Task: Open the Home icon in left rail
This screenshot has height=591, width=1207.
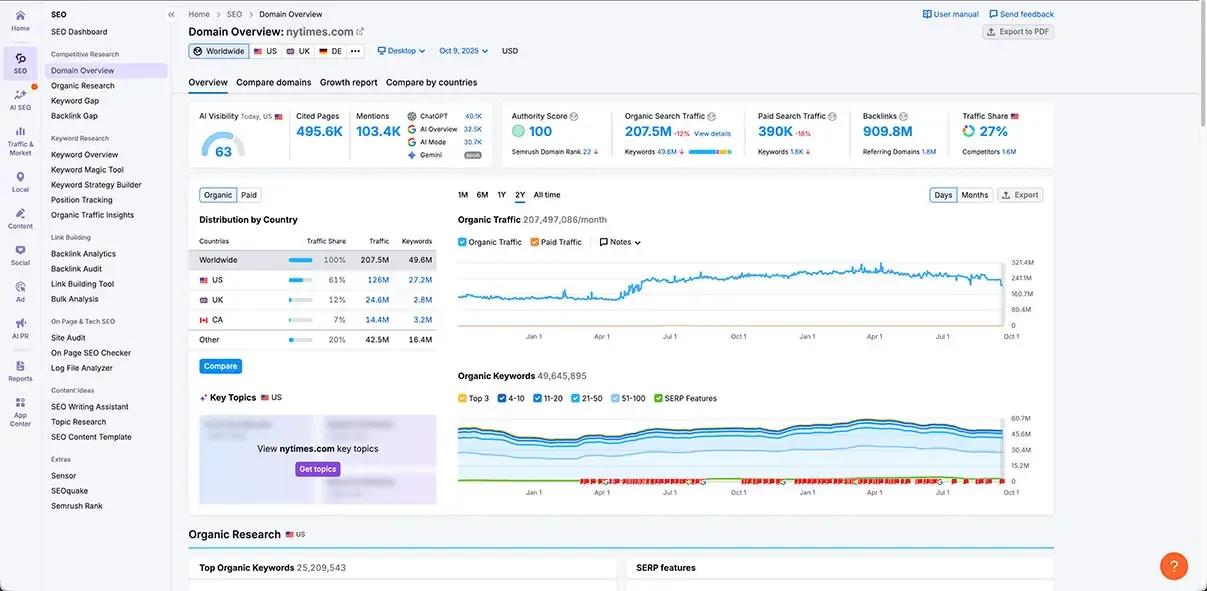Action: 20,17
